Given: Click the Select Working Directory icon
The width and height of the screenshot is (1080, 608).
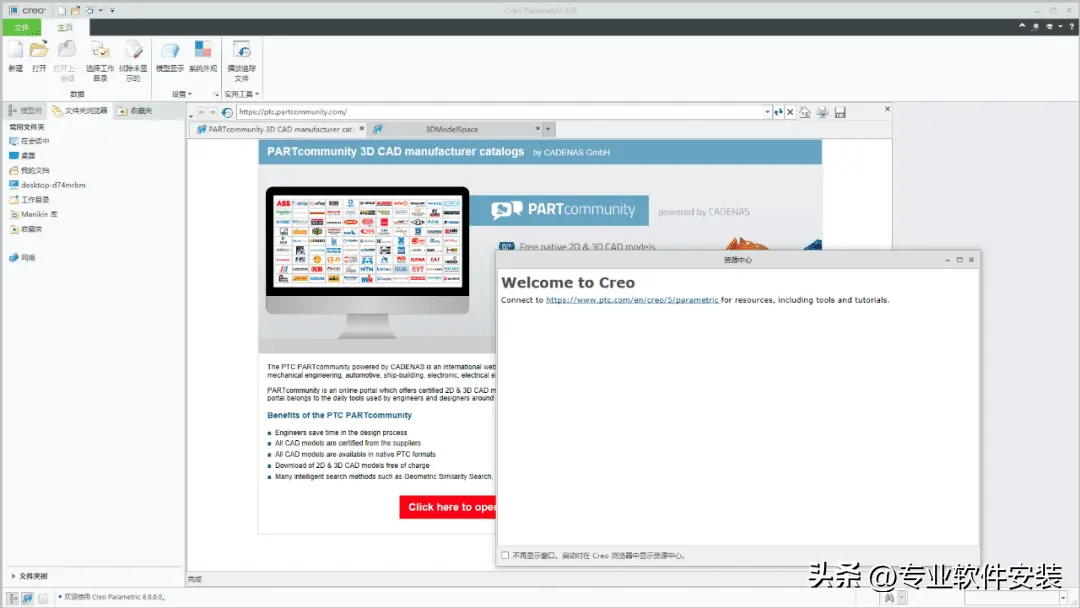Looking at the screenshot, I should (100, 50).
